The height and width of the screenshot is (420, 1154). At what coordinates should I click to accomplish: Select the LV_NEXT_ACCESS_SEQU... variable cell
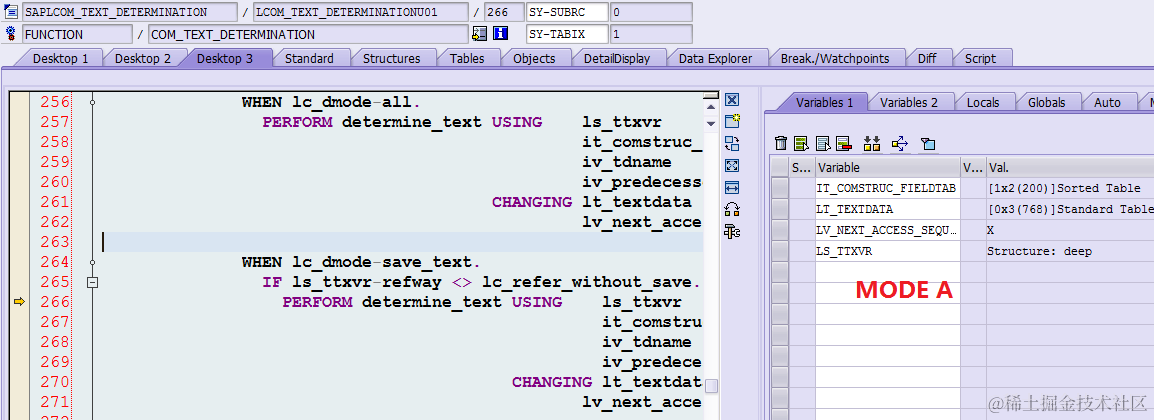(888, 230)
